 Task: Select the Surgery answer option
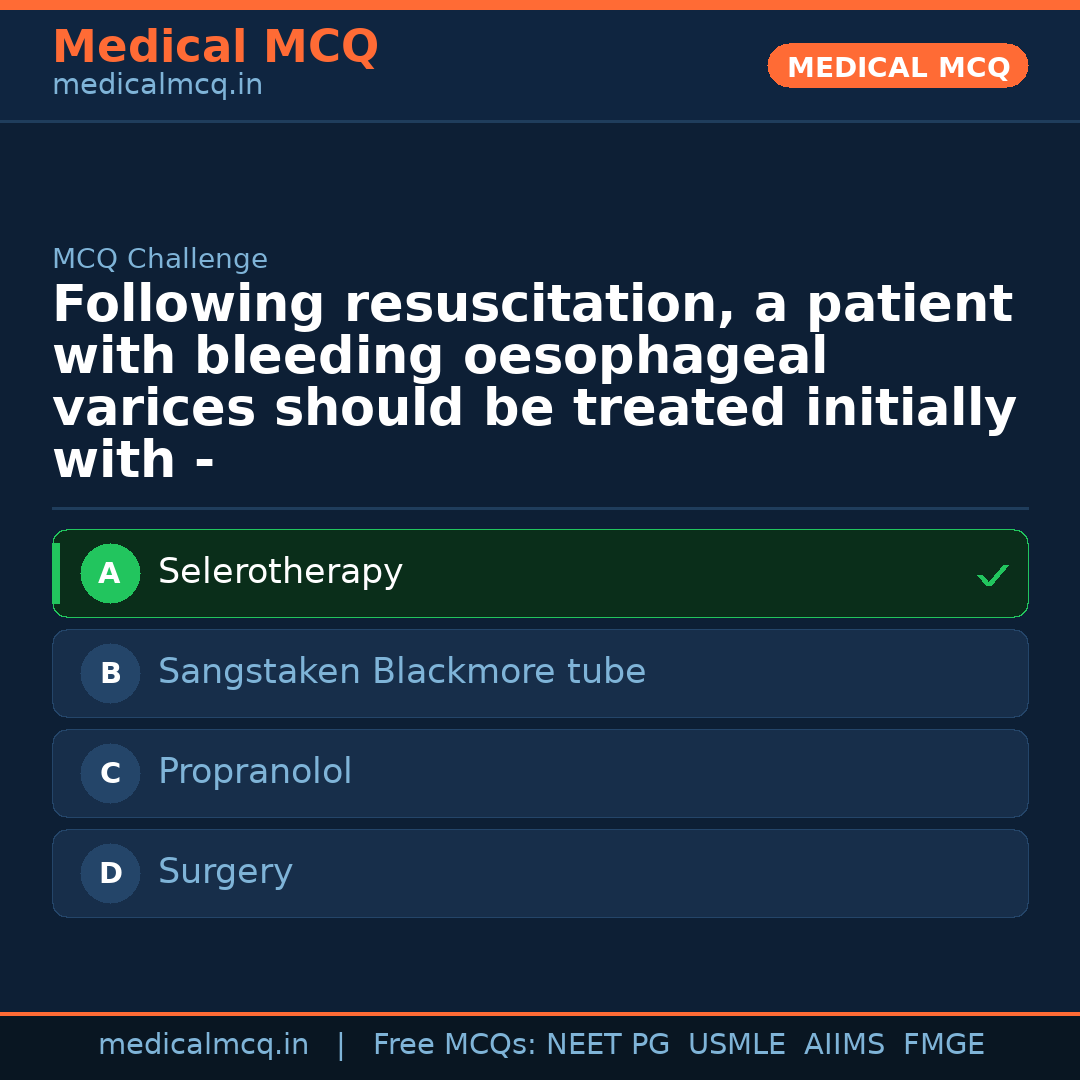tap(225, 872)
